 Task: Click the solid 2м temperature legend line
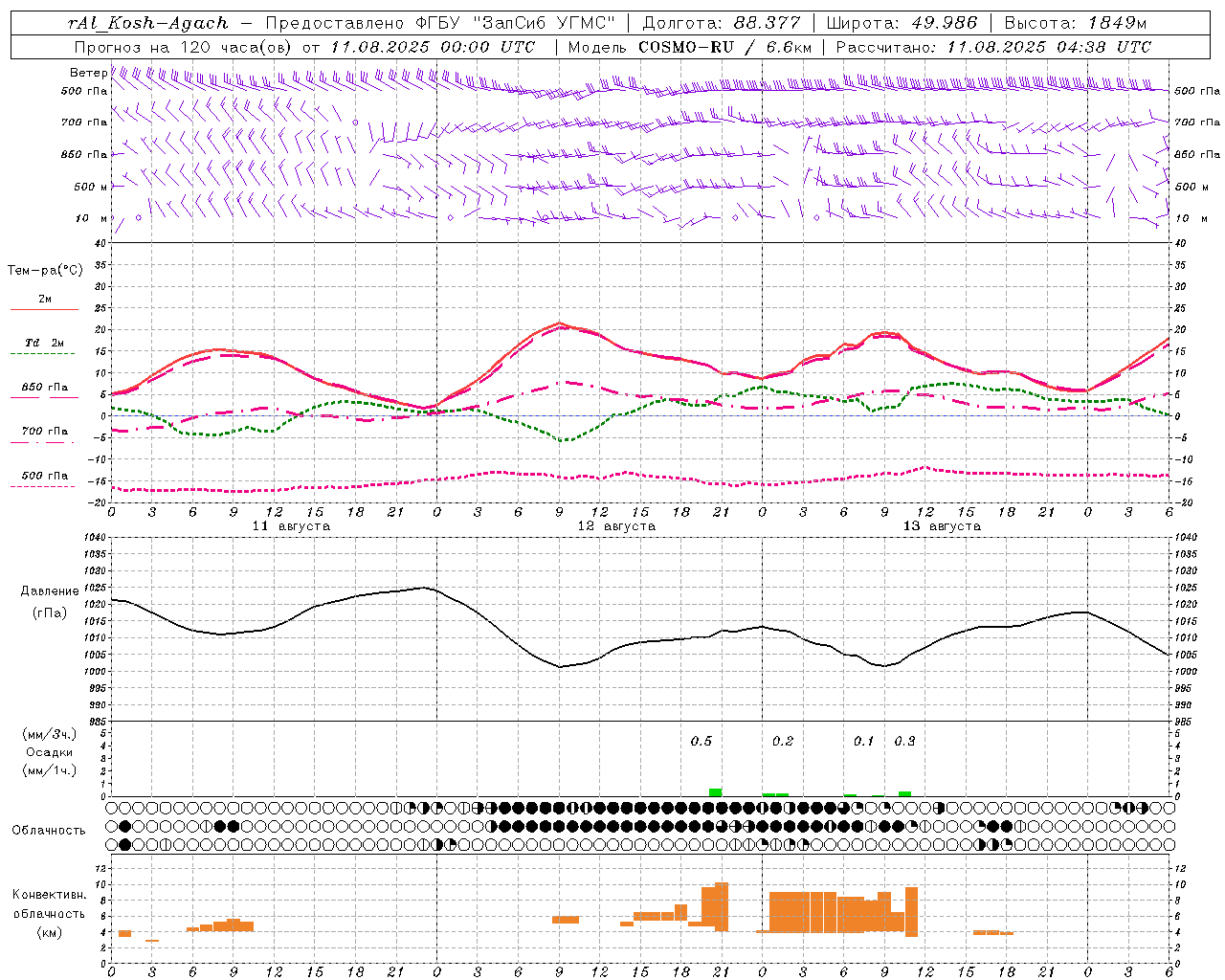(44, 310)
